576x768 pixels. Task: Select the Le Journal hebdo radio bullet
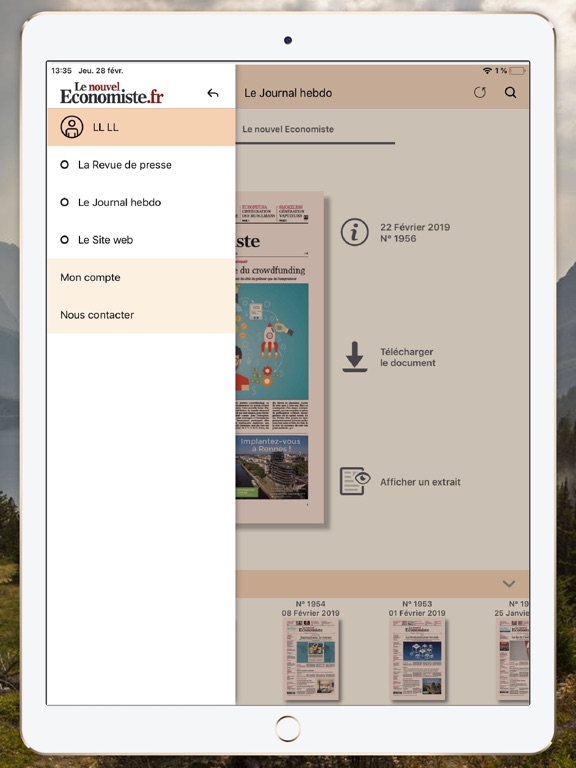tap(64, 202)
